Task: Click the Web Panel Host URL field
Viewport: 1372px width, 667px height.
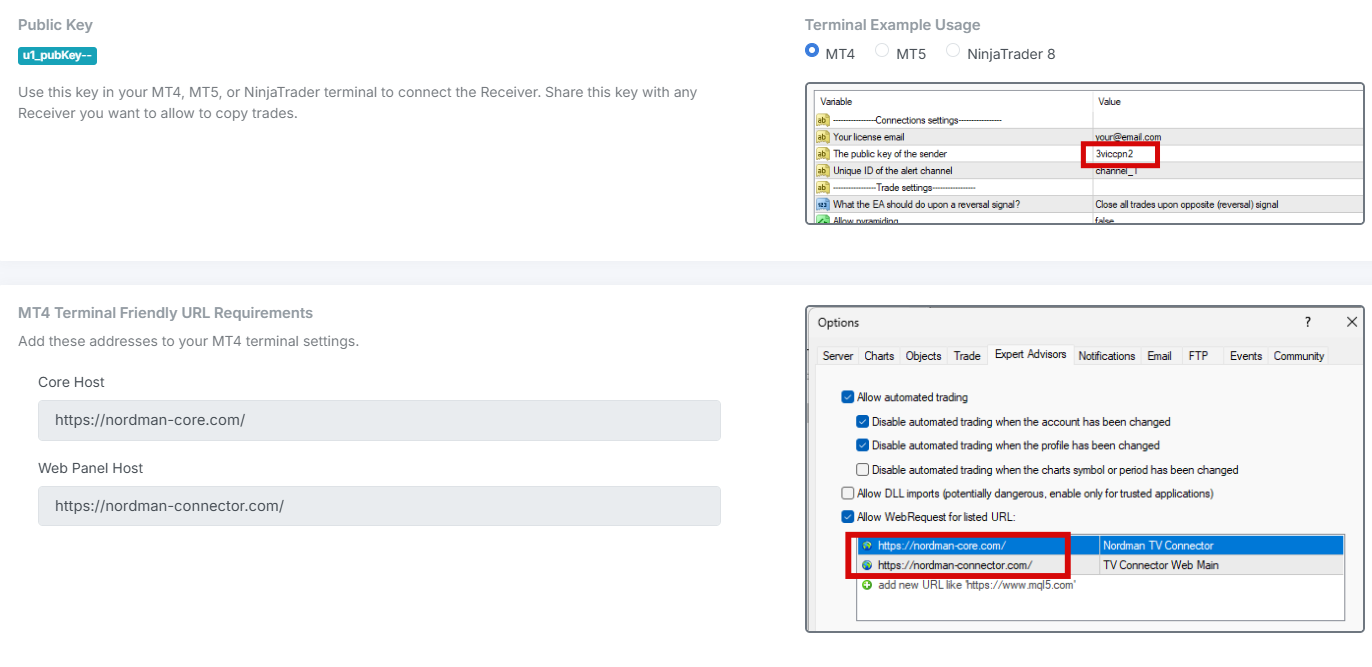Action: [379, 506]
